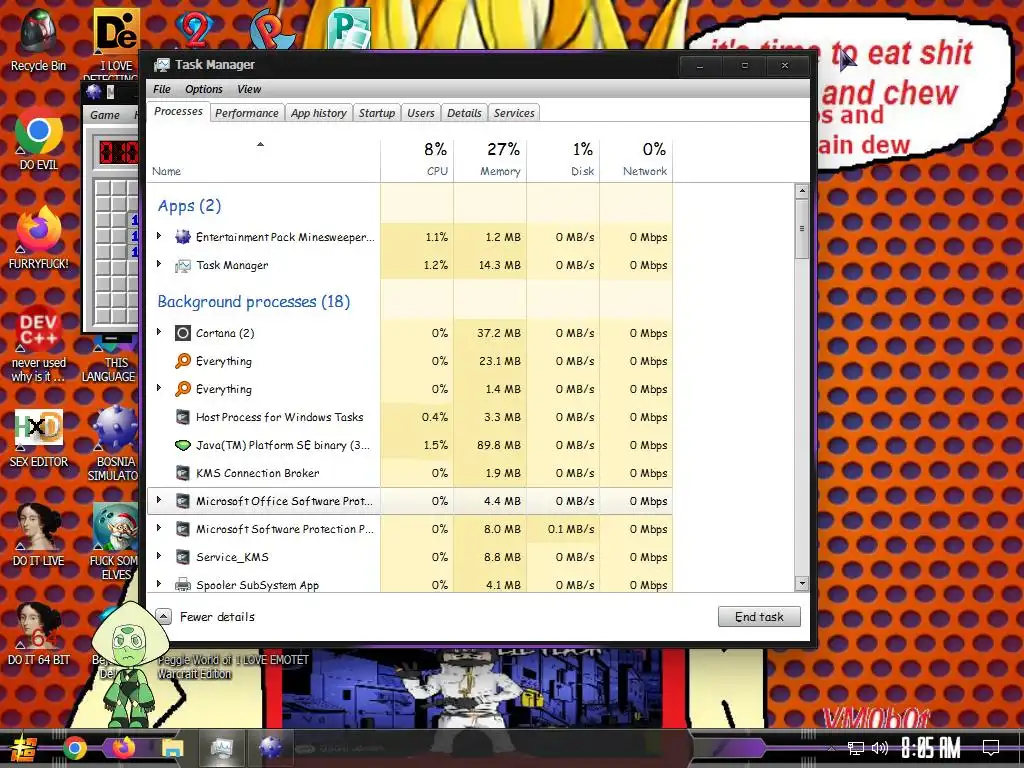This screenshot has height=768, width=1024.
Task: Select the BOSNIA SIMULATOR mine icon
Action: pyautogui.click(x=115, y=428)
